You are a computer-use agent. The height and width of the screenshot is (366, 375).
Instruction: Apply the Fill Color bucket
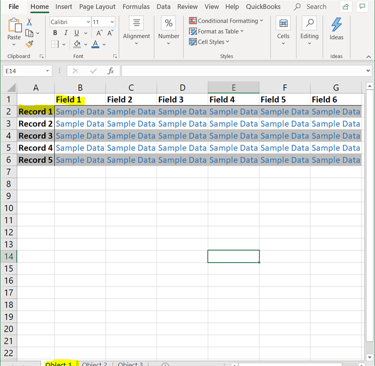click(77, 44)
